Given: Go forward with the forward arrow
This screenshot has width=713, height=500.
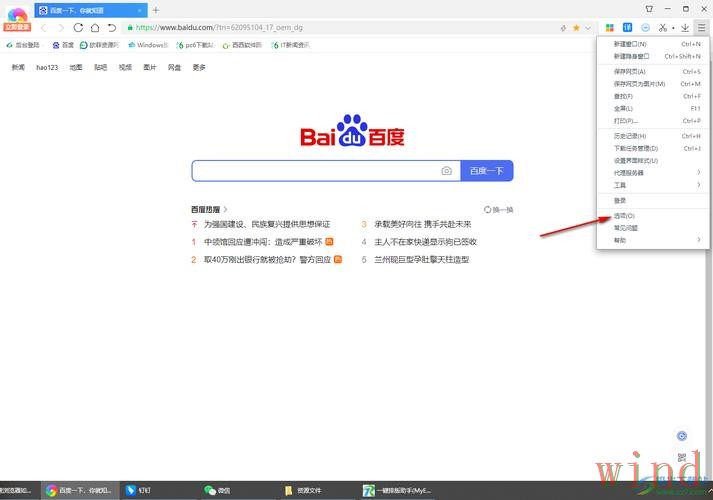Looking at the screenshot, I should tap(61, 28).
